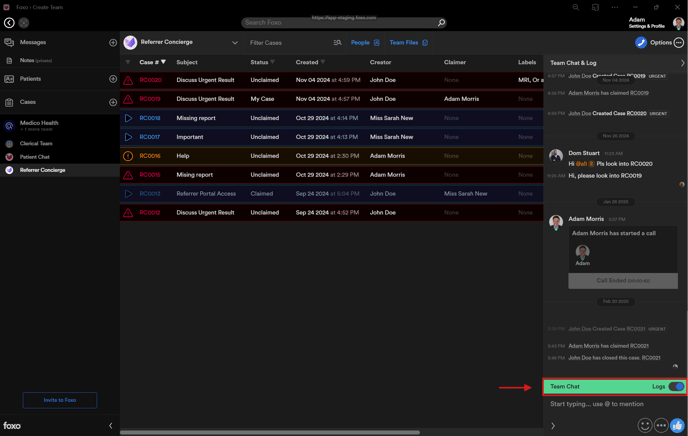The width and height of the screenshot is (688, 436).
Task: Click the second round icon next to back arrow
Action: (24, 23)
